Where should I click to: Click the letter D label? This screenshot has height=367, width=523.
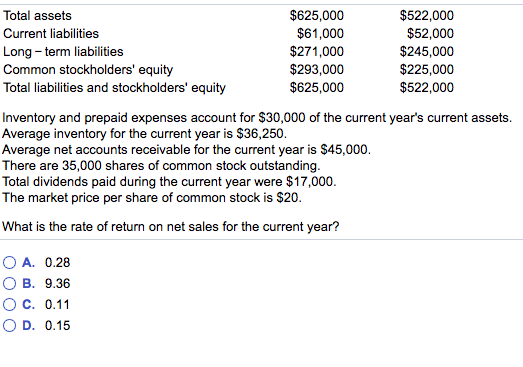(x=28, y=326)
